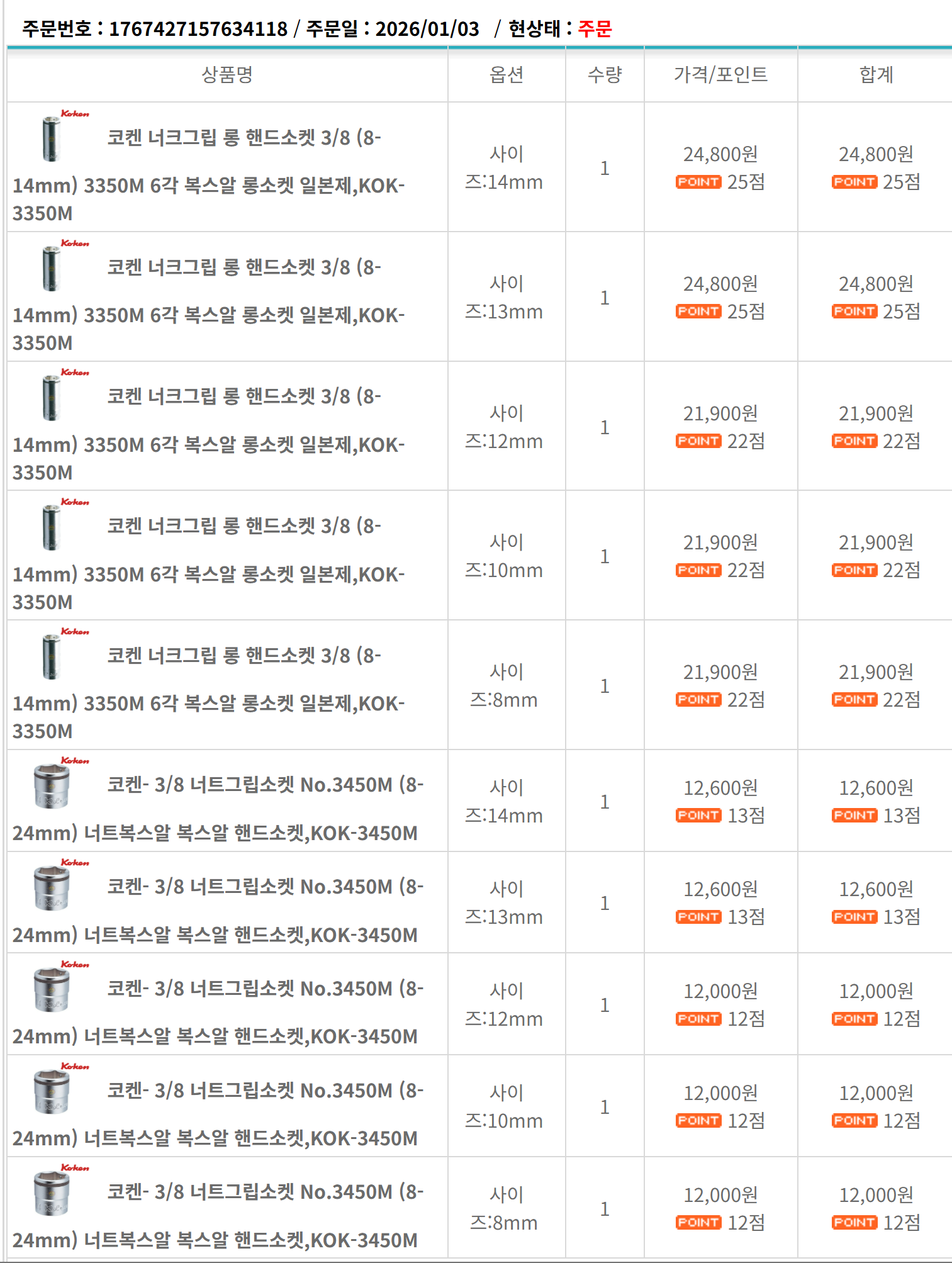The height and width of the screenshot is (1263, 952).
Task: Select the 옵션 column header
Action: pyautogui.click(x=507, y=75)
